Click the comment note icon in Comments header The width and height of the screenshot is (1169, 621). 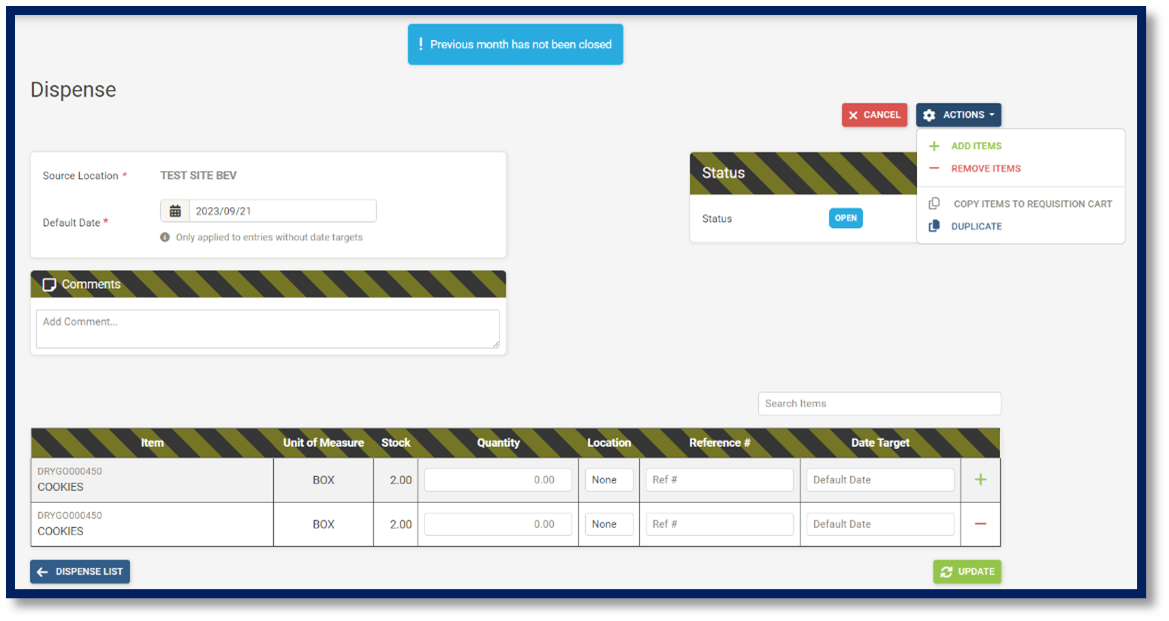coord(49,285)
